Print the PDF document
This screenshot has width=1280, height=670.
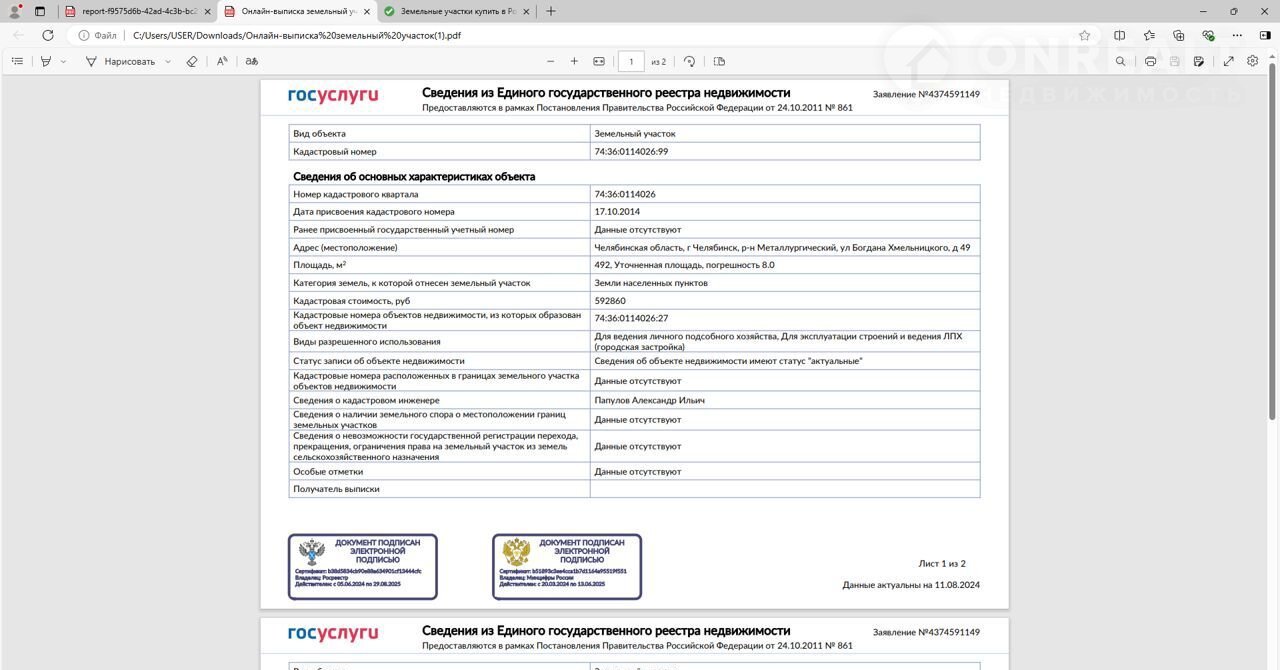[x=1151, y=61]
